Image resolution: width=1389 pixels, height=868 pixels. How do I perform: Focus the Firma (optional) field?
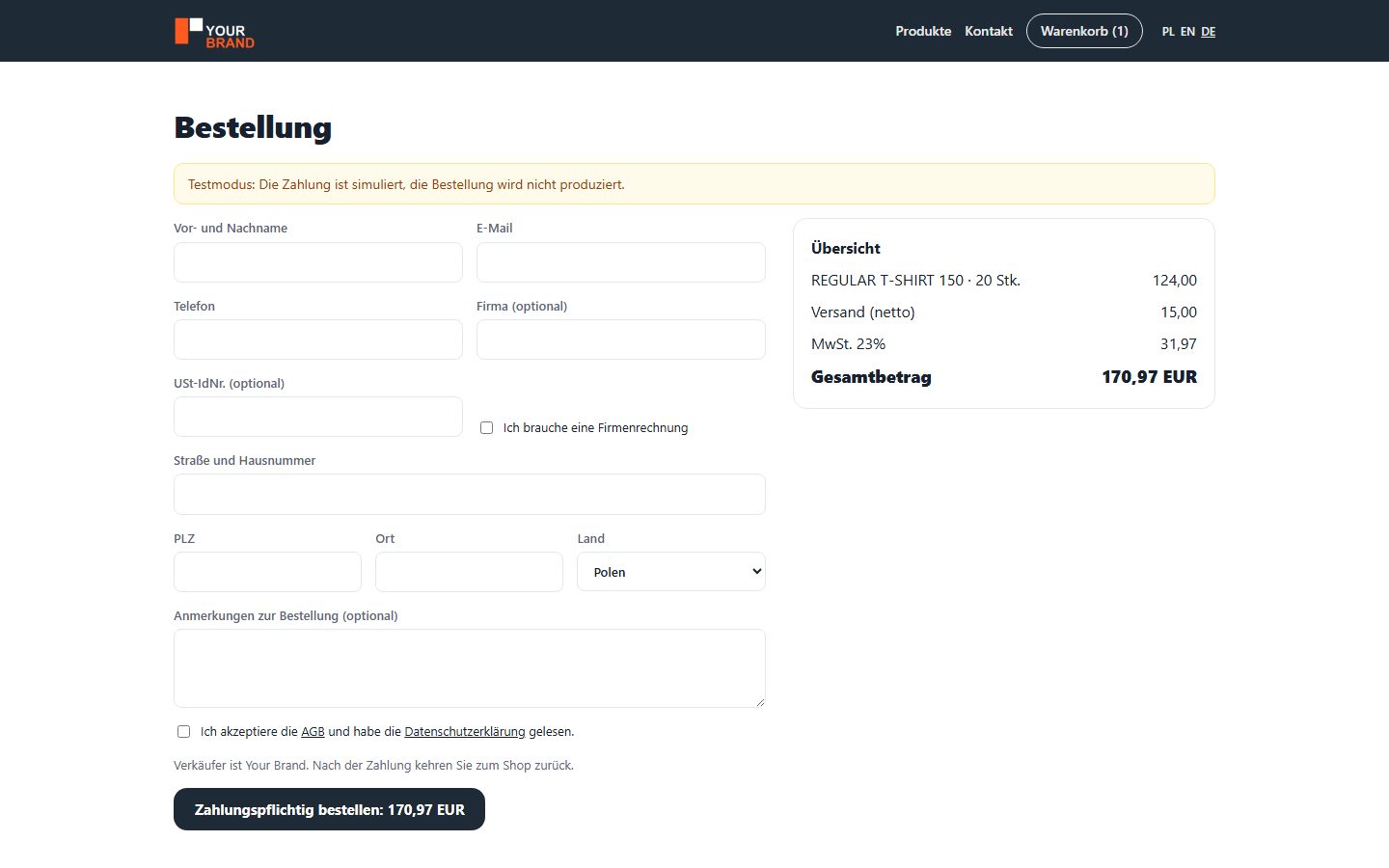tap(621, 339)
